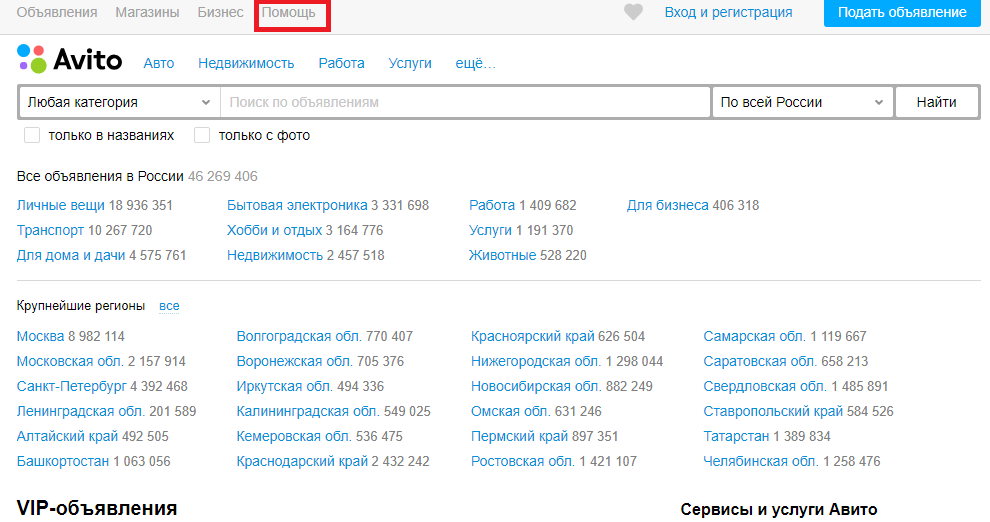Enable the 'только в названиях' checkbox
The width and height of the screenshot is (990, 522).
[32, 135]
